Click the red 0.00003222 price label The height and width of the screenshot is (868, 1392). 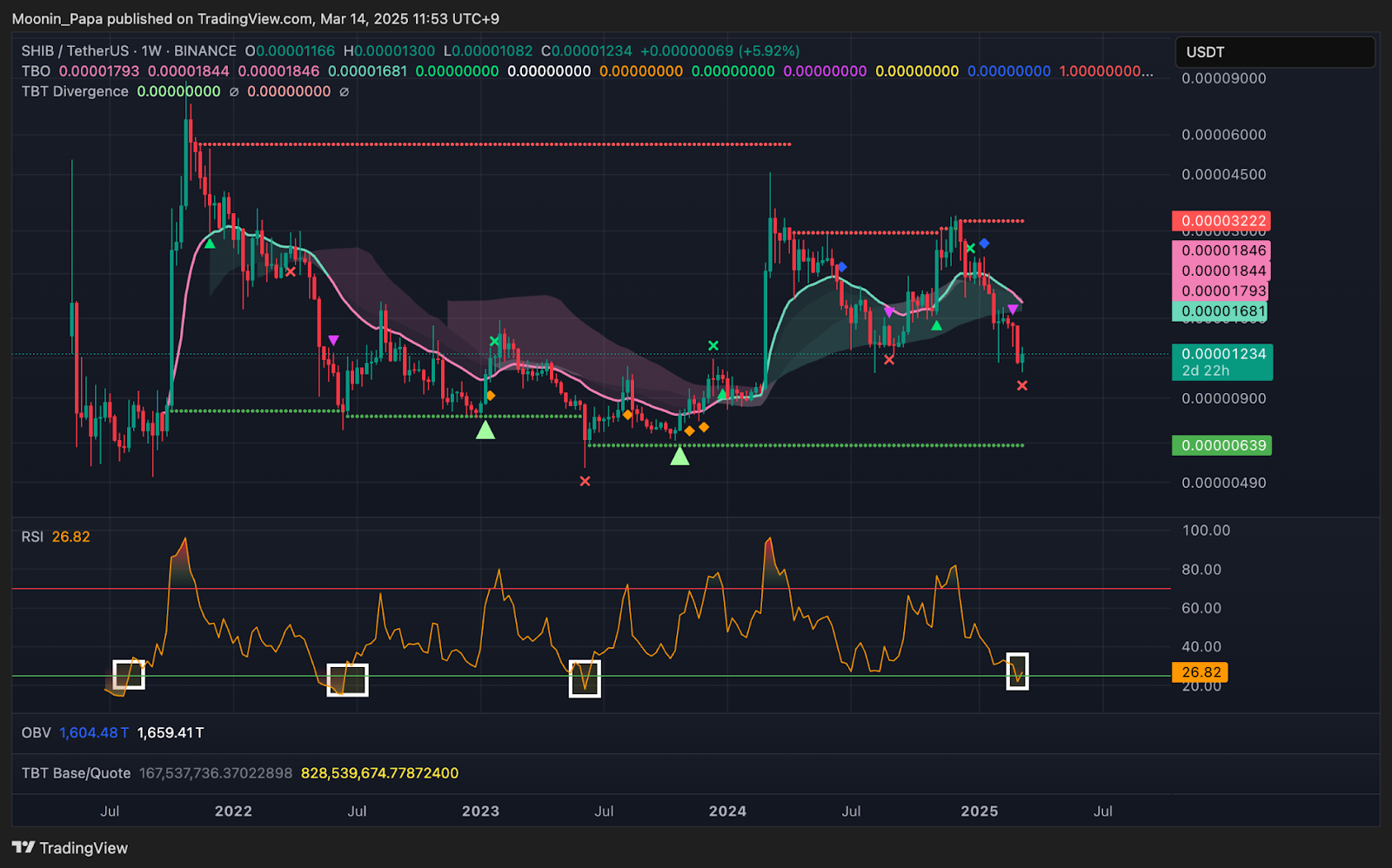[x=1223, y=221]
